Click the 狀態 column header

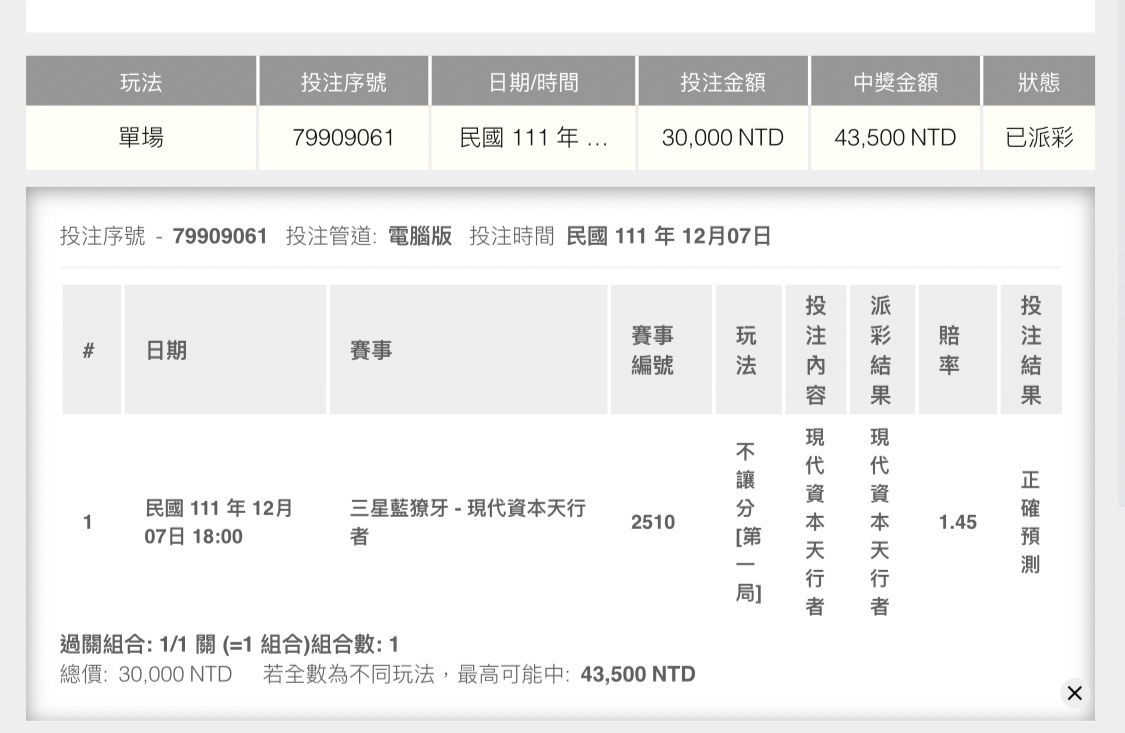1039,81
